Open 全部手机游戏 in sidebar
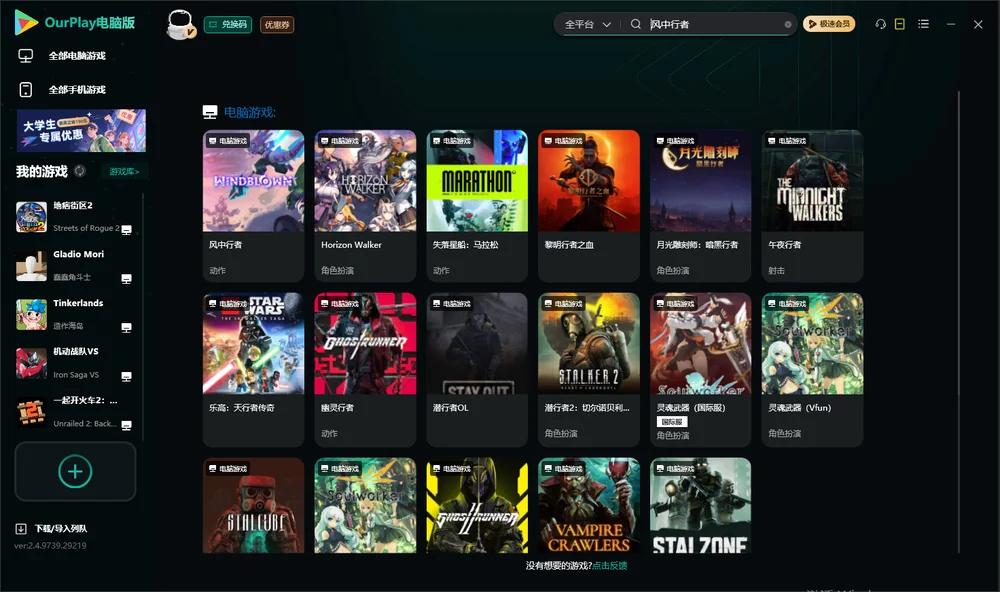Viewport: 1000px width, 592px height. point(78,90)
